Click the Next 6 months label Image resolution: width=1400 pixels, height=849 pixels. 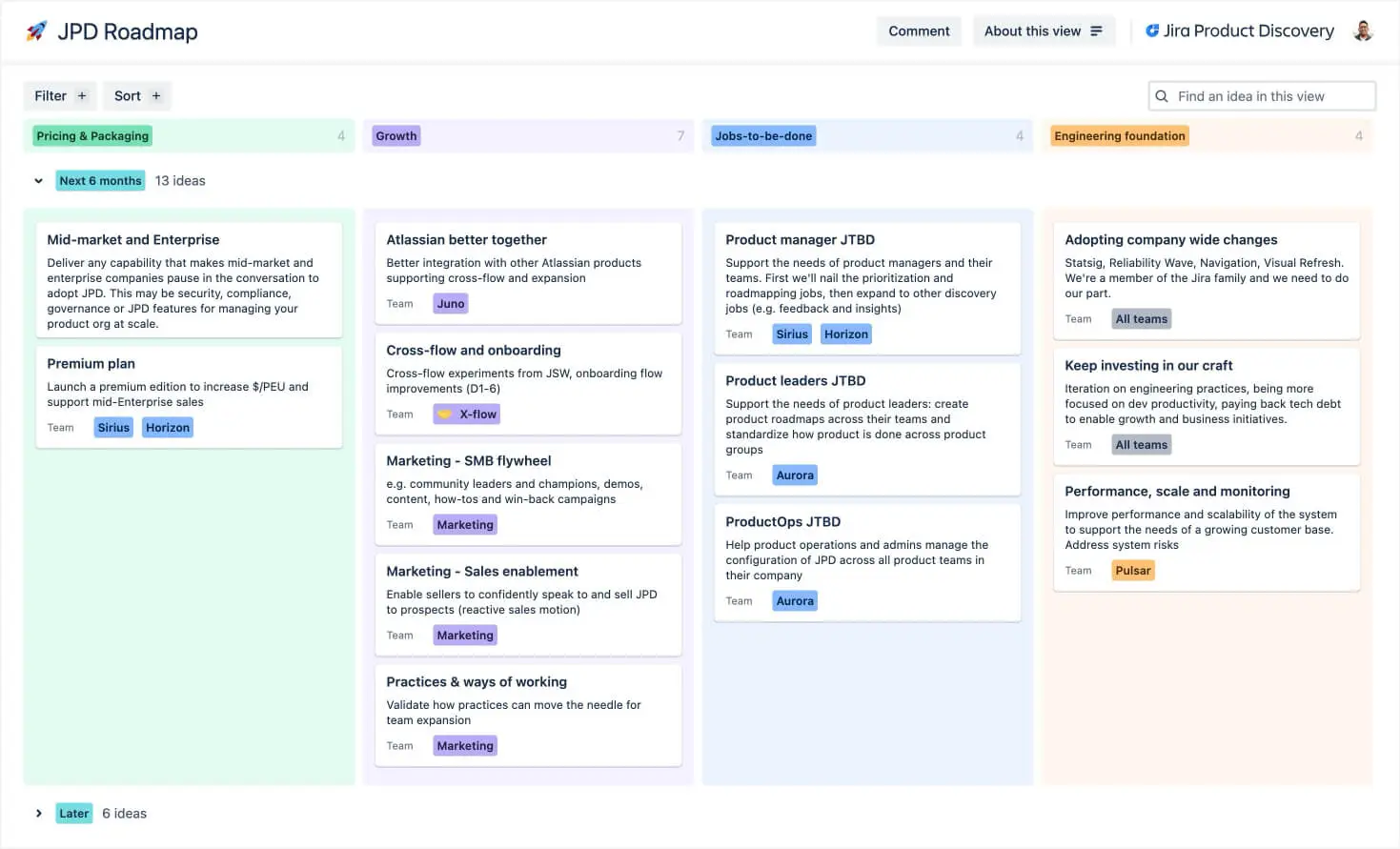[100, 181]
